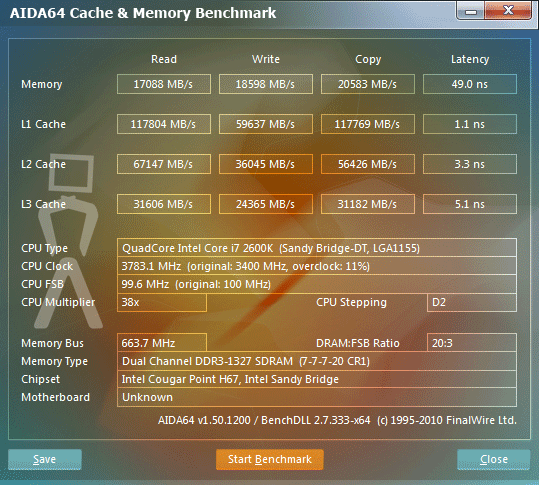Close the benchmark dialog via Close button

tap(494, 459)
